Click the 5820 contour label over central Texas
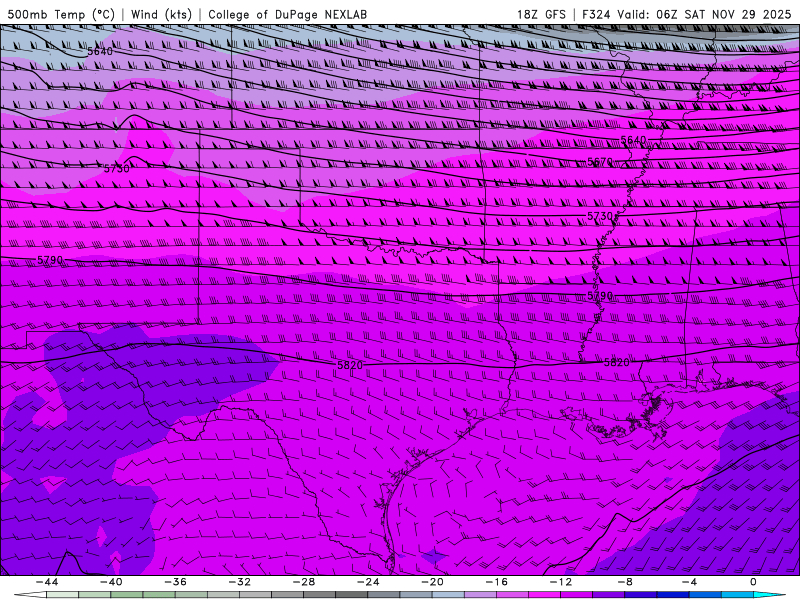Viewport: 800px width, 600px height. point(350,365)
